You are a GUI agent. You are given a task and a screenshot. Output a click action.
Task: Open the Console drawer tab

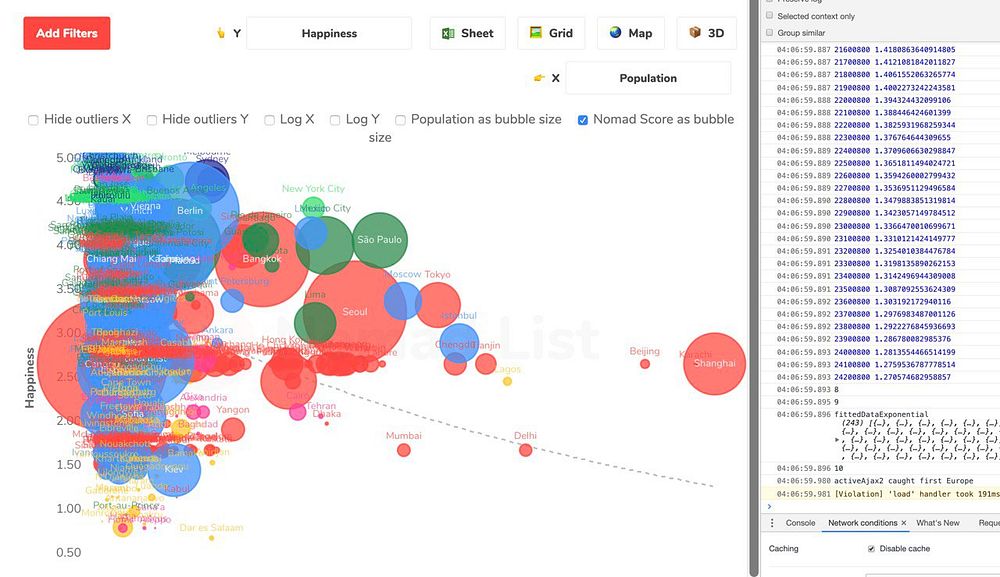[800, 523]
